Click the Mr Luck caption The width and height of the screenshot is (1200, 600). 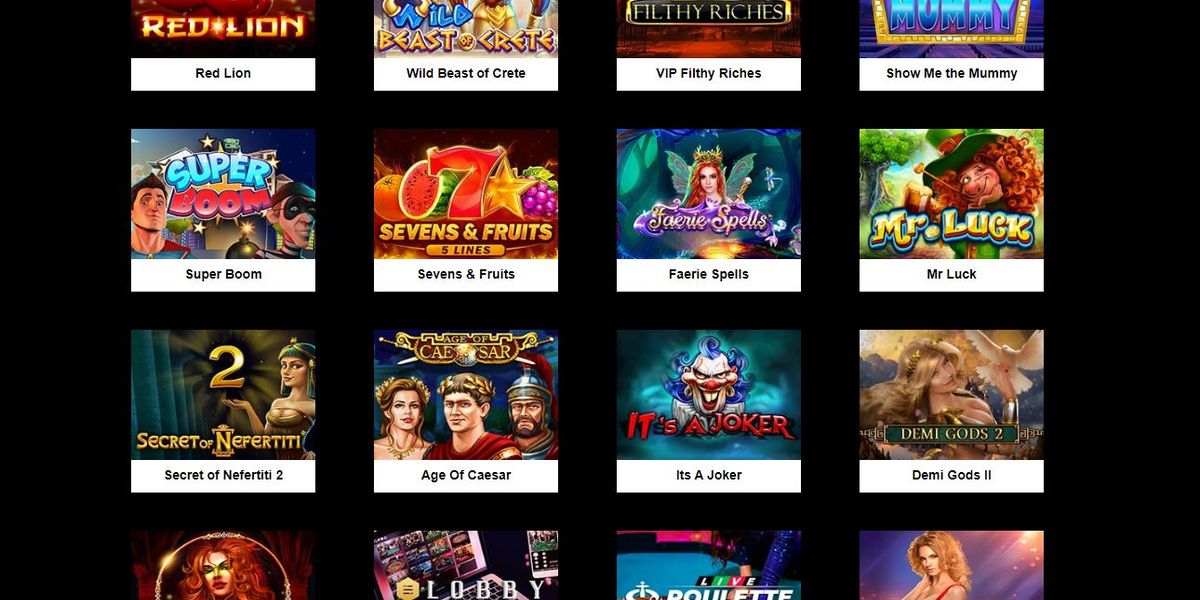pyautogui.click(x=951, y=274)
